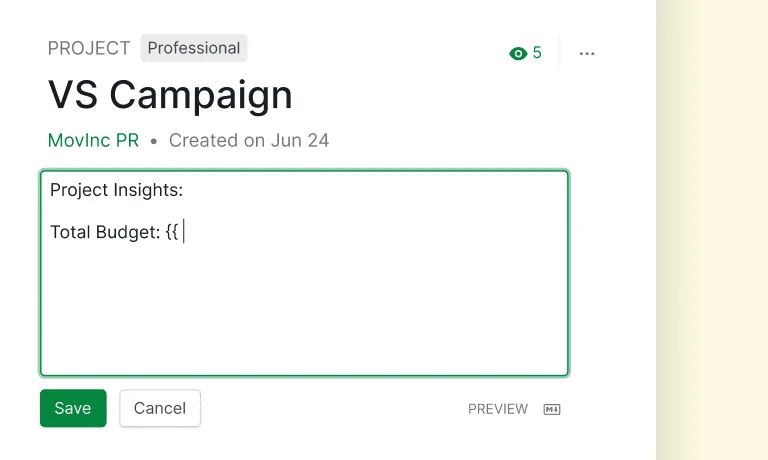Click the divider beside watchers count

[x=559, y=52]
